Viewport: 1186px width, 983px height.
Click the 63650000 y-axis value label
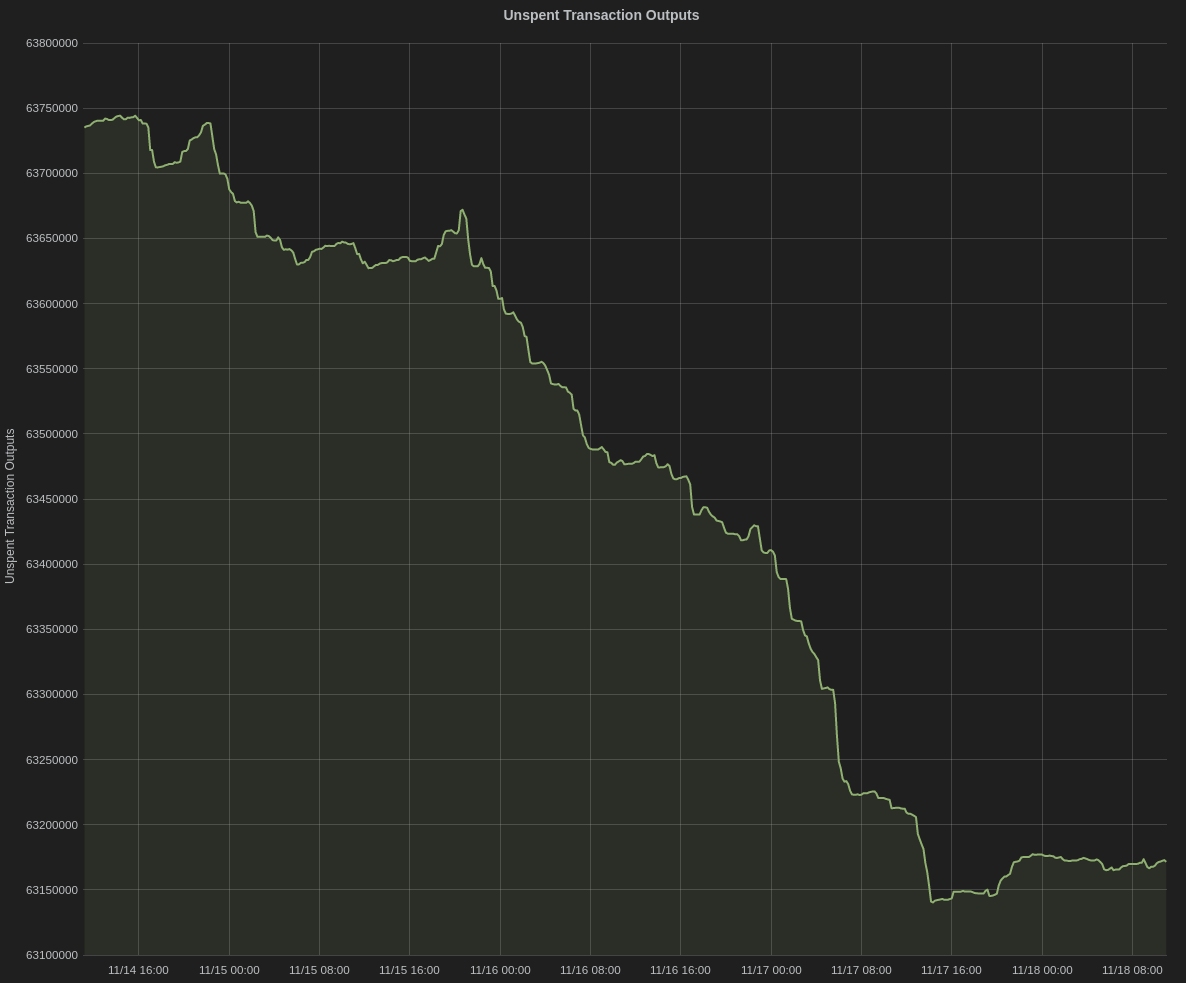52,238
